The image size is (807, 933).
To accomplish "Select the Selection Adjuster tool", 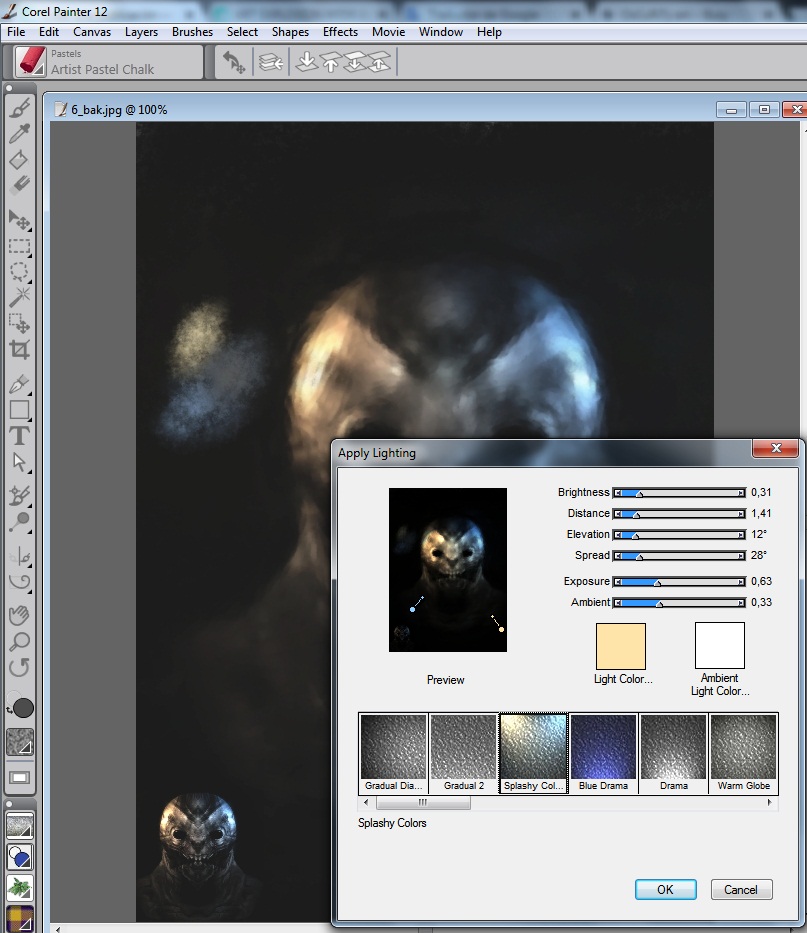I will 19,323.
